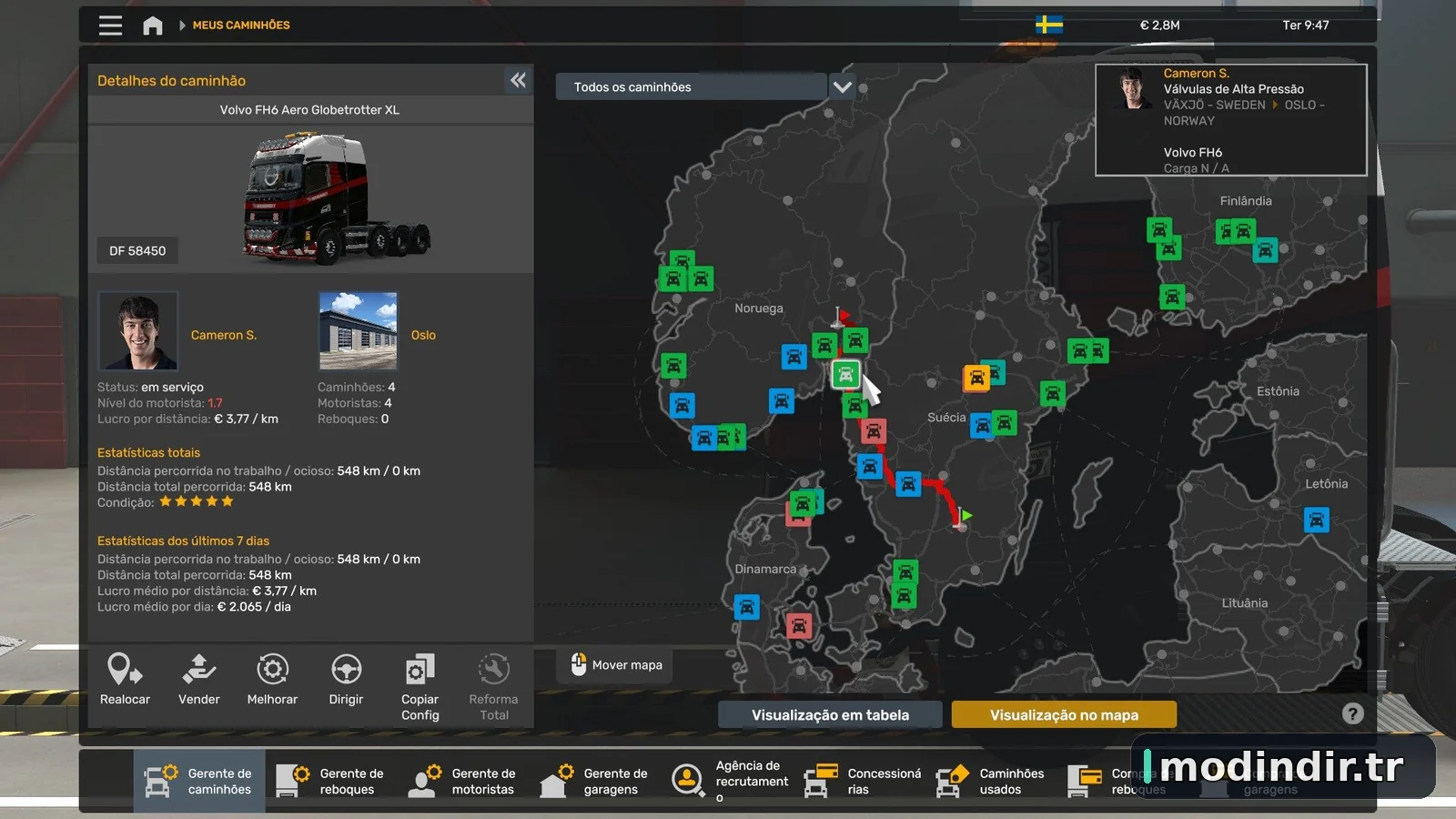Click the Mover mapa mouse hint
Viewport: 1456px width, 819px height.
click(x=615, y=665)
